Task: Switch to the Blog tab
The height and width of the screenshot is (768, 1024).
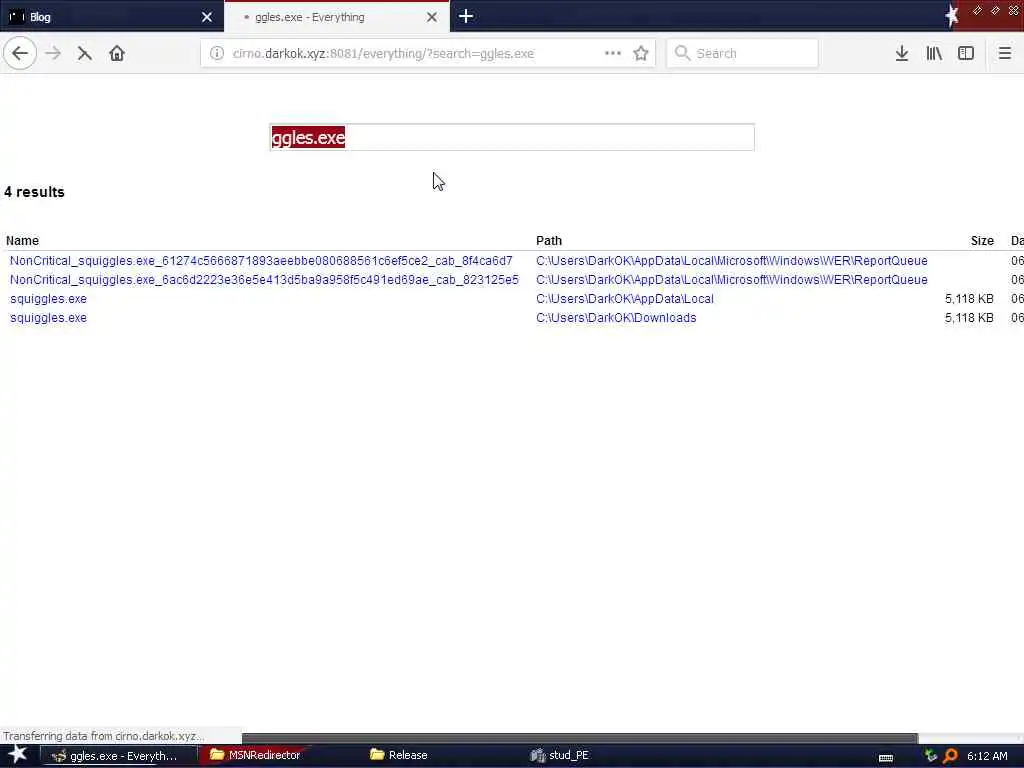Action: pos(111,17)
